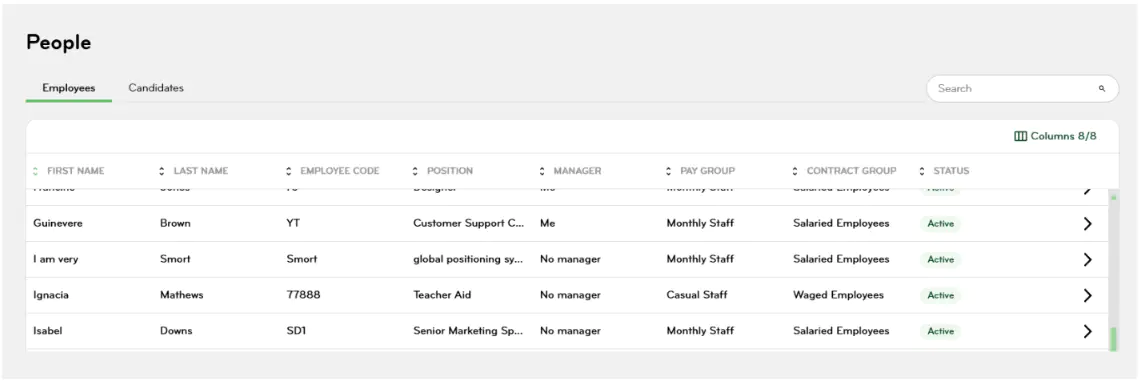Select the Mathews last name cell

click(182, 294)
